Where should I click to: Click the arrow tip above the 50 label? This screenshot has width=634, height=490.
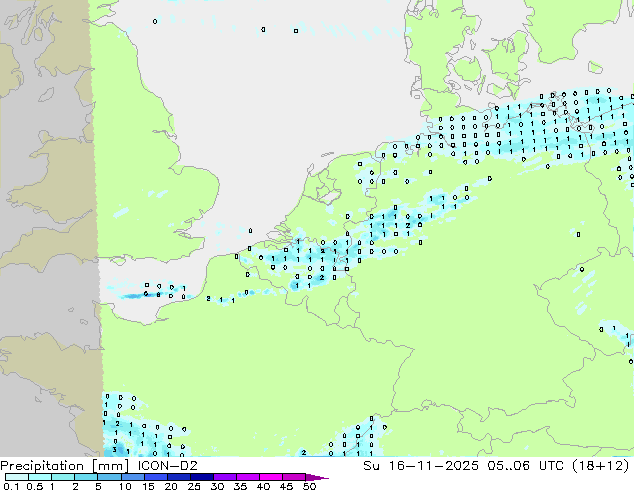click(x=317, y=478)
